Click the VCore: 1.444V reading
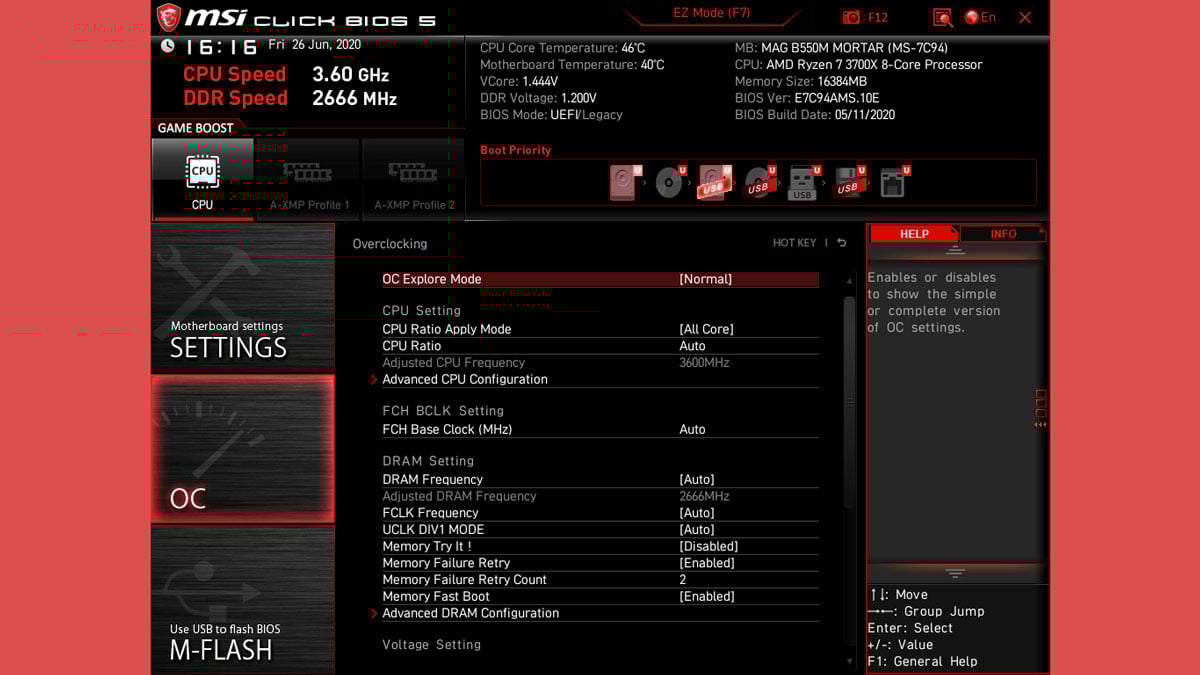Image resolution: width=1200 pixels, height=675 pixels. pyautogui.click(x=519, y=81)
